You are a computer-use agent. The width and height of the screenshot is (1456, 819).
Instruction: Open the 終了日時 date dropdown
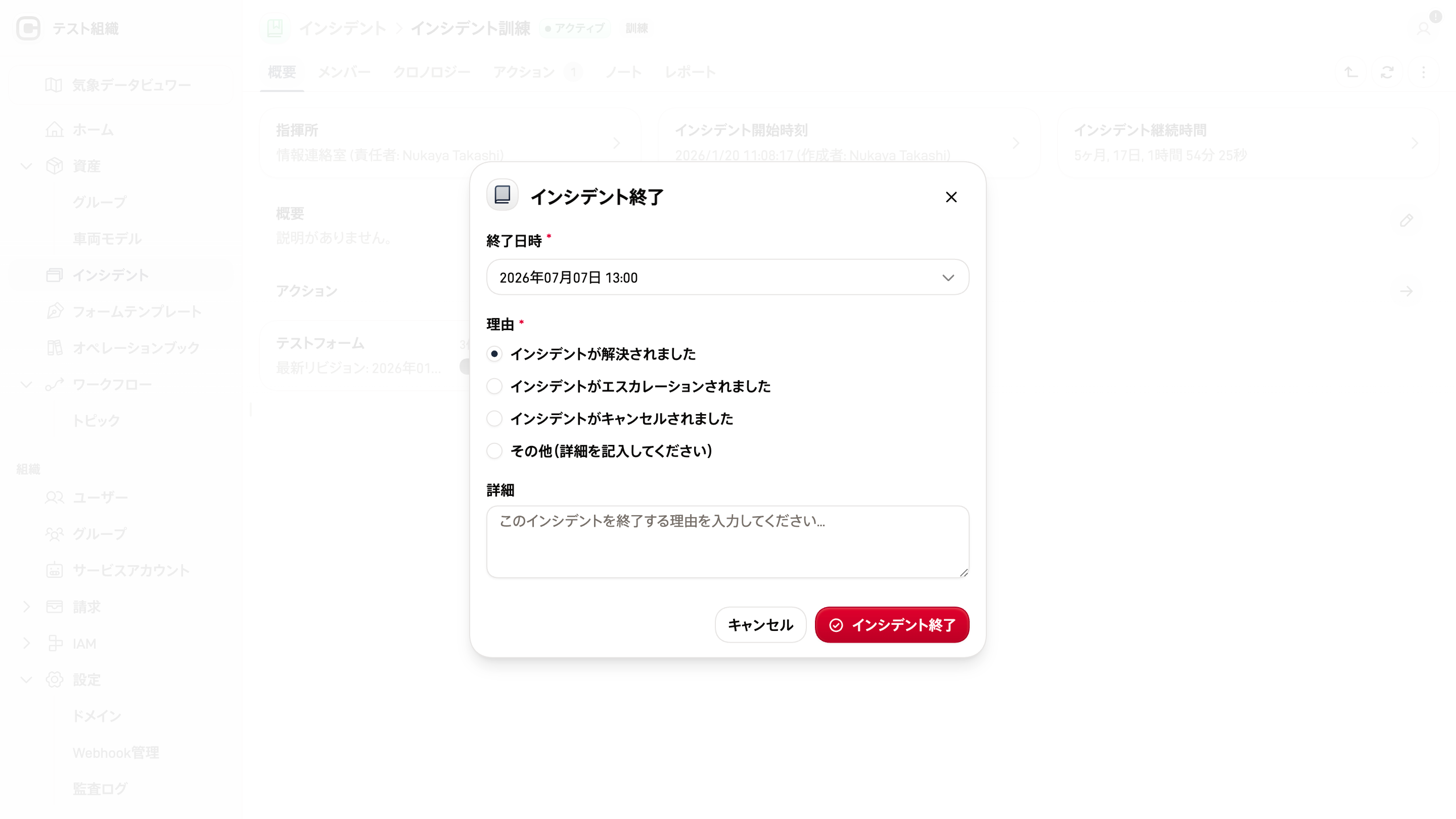(727, 277)
